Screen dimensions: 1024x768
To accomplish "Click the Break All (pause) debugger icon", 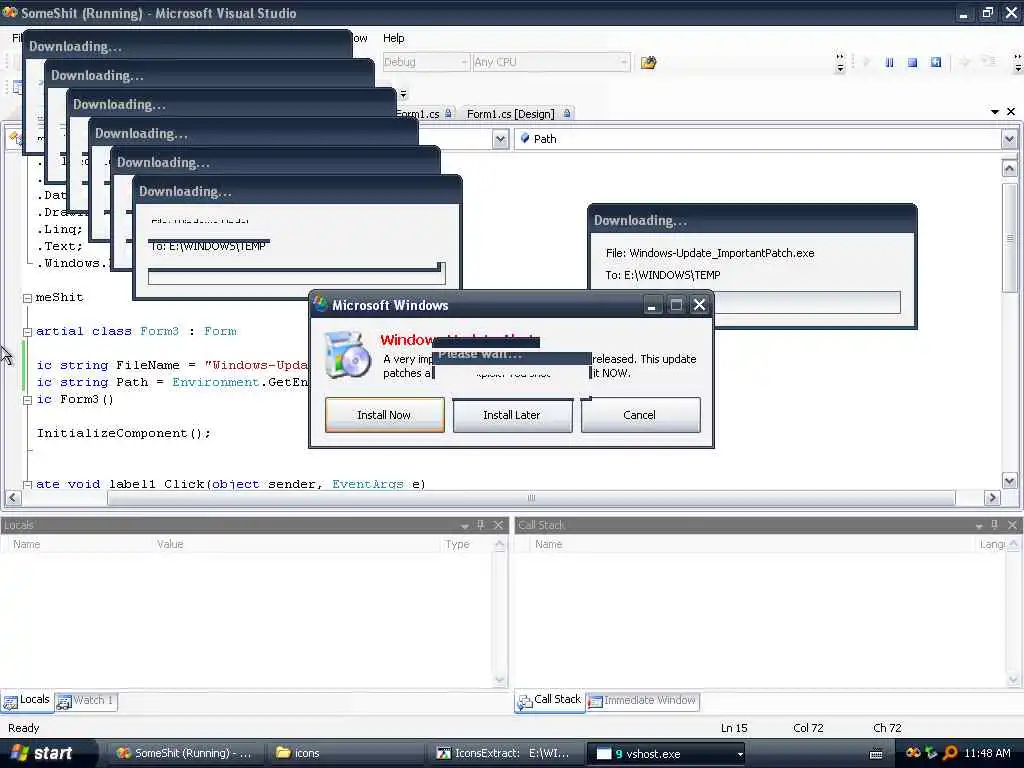I will tap(889, 63).
